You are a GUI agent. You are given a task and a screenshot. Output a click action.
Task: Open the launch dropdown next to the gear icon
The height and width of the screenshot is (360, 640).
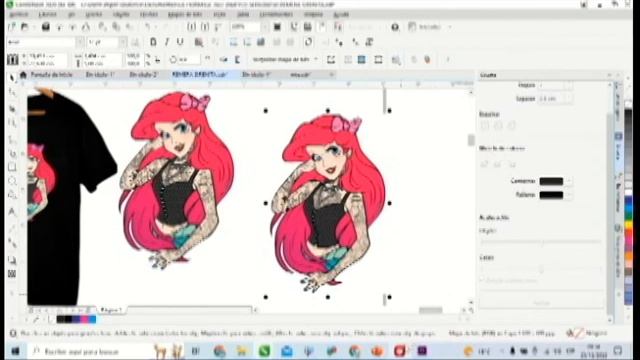451,27
